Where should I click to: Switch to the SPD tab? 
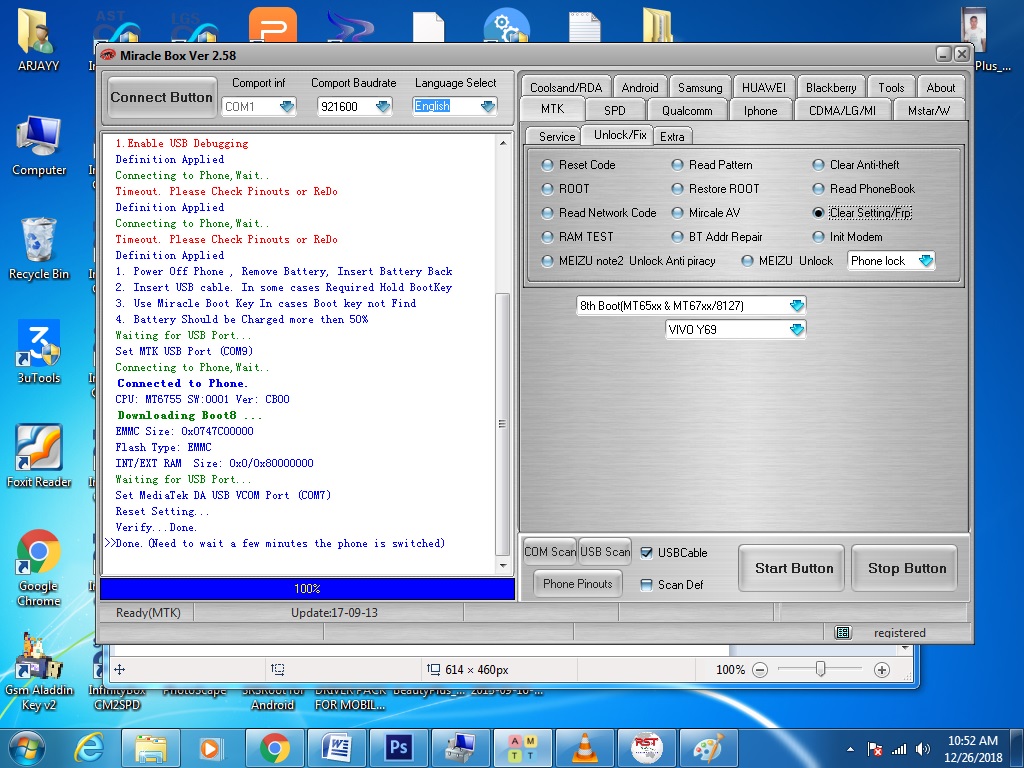pyautogui.click(x=615, y=110)
